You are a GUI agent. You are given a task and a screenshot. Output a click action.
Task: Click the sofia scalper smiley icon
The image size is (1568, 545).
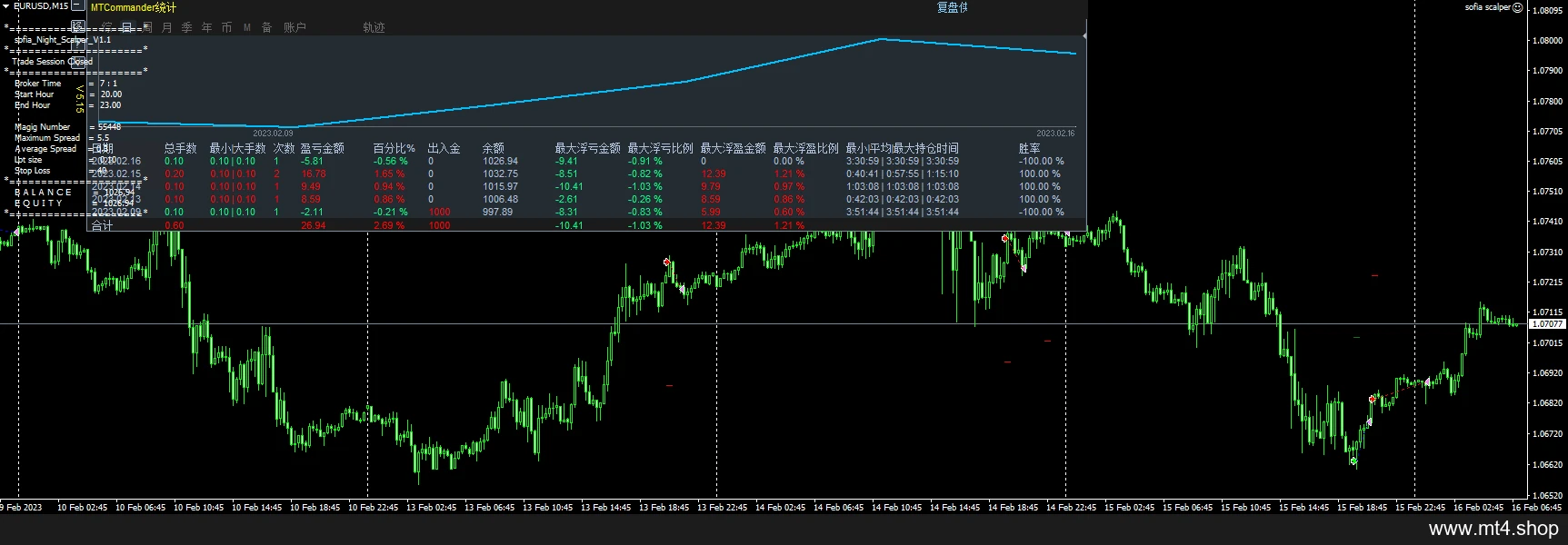(1517, 7)
